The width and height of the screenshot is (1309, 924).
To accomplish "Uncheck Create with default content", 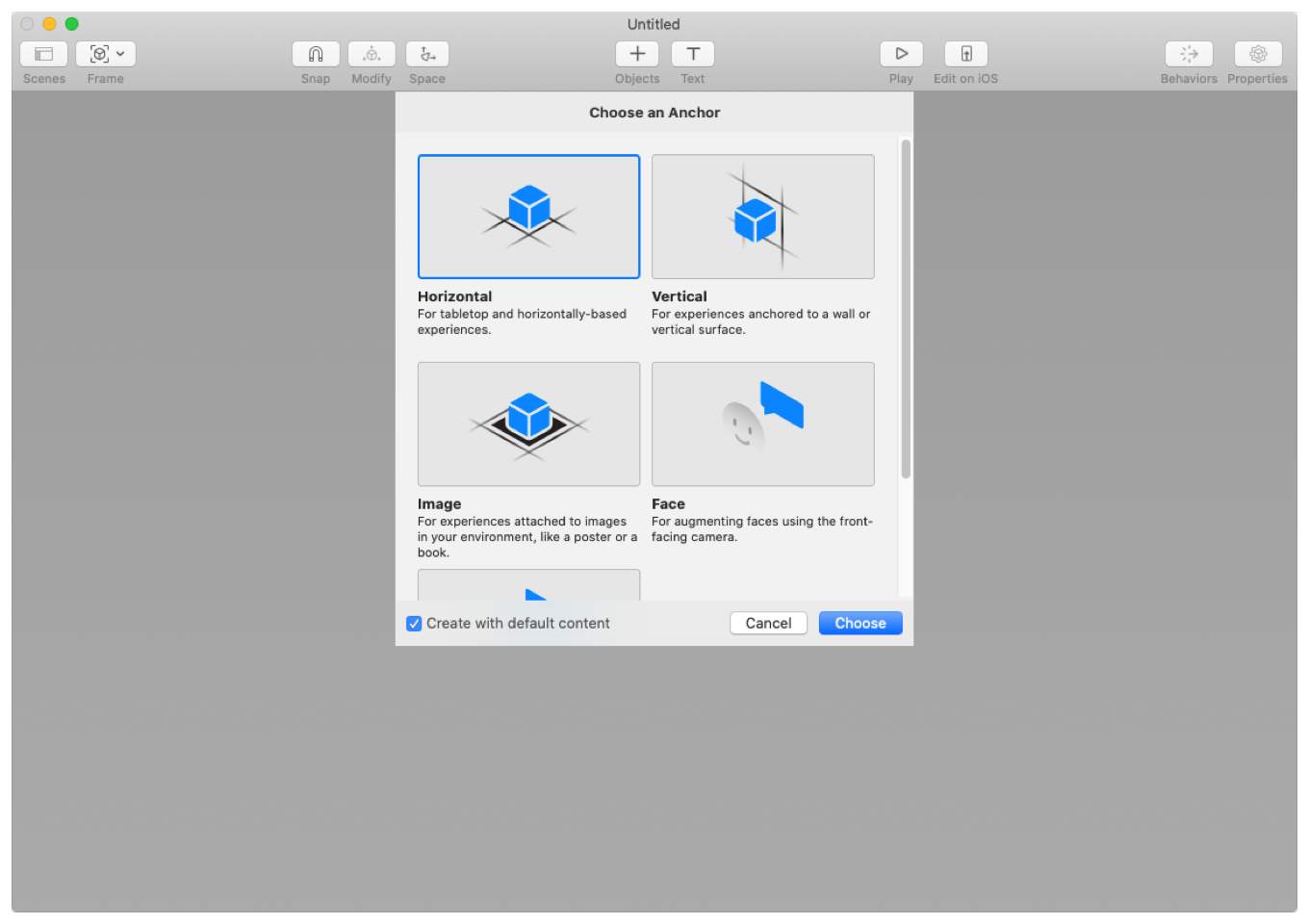I will 414,623.
